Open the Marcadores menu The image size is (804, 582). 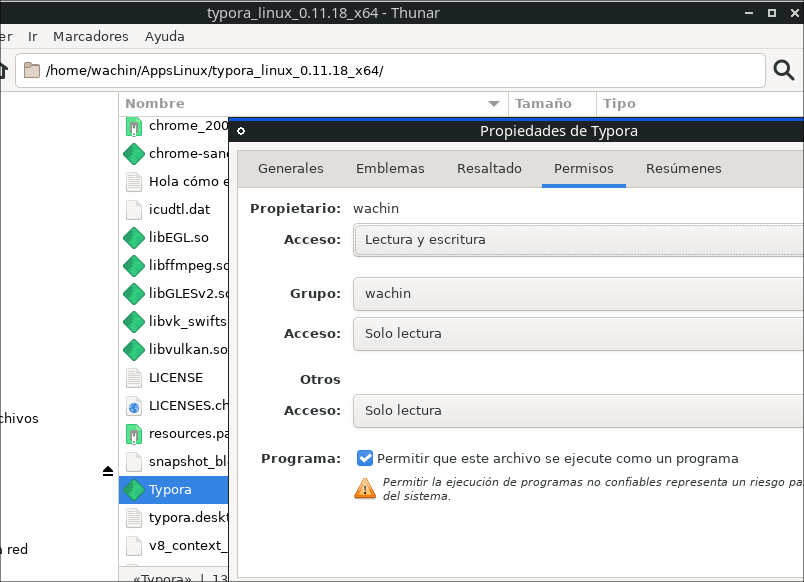tap(91, 37)
